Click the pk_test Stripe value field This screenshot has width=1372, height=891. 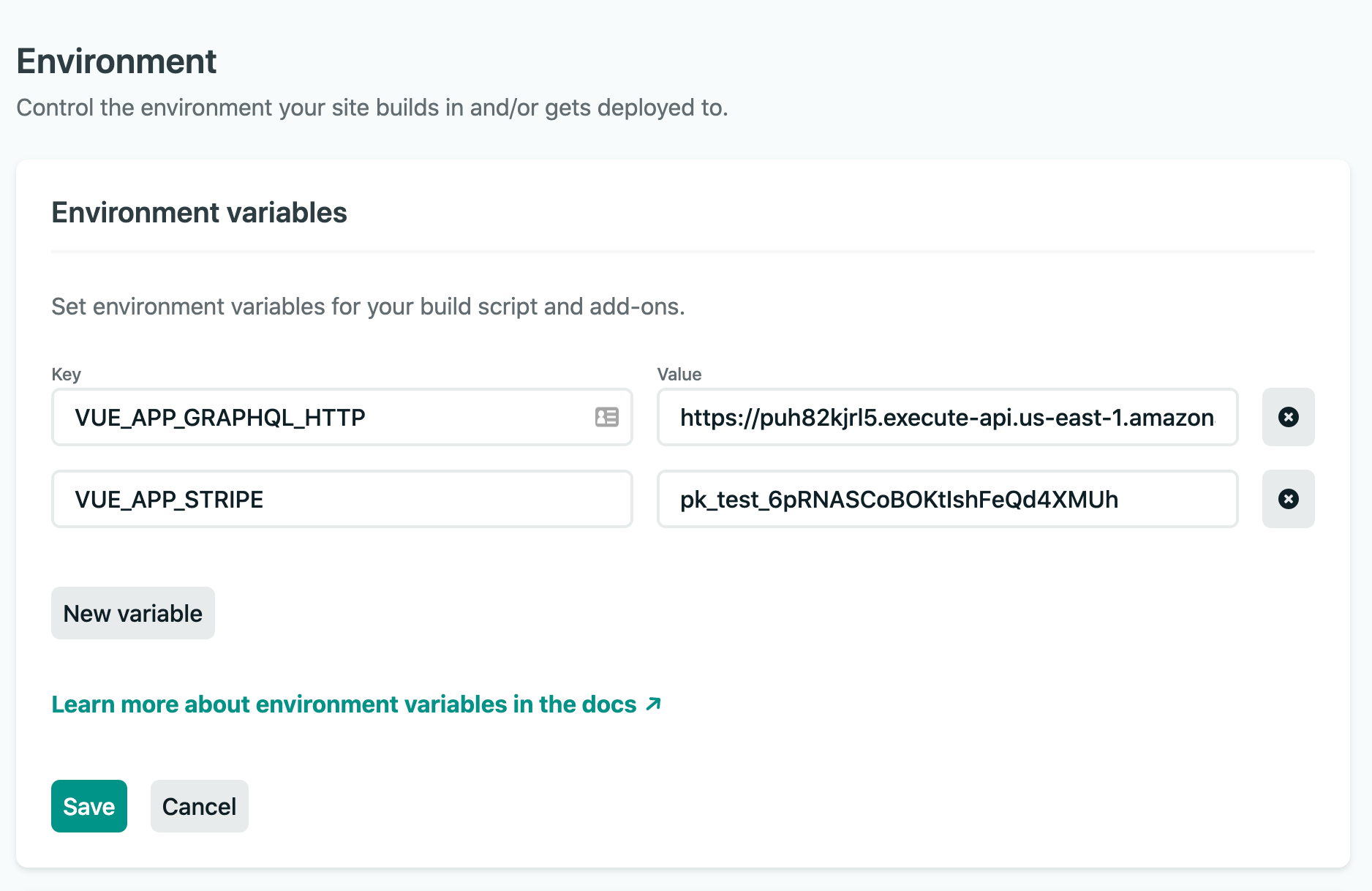pyautogui.click(x=946, y=499)
